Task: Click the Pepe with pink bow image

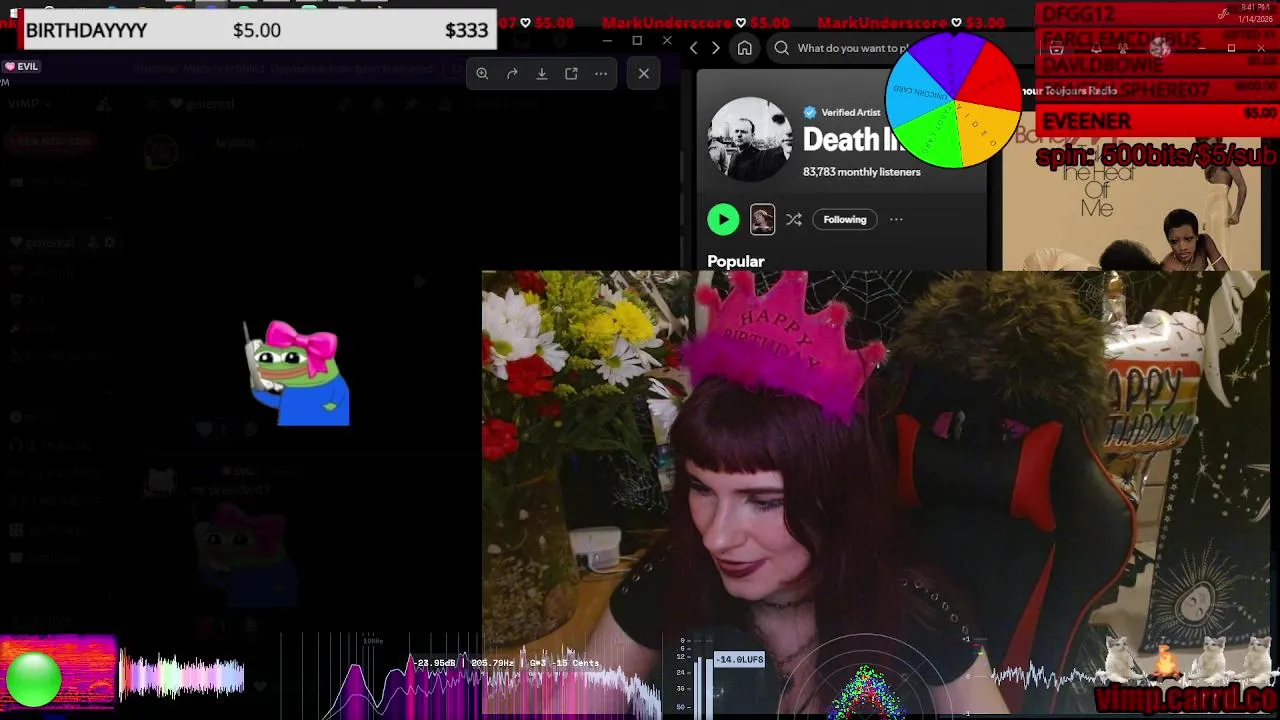Action: (297, 373)
